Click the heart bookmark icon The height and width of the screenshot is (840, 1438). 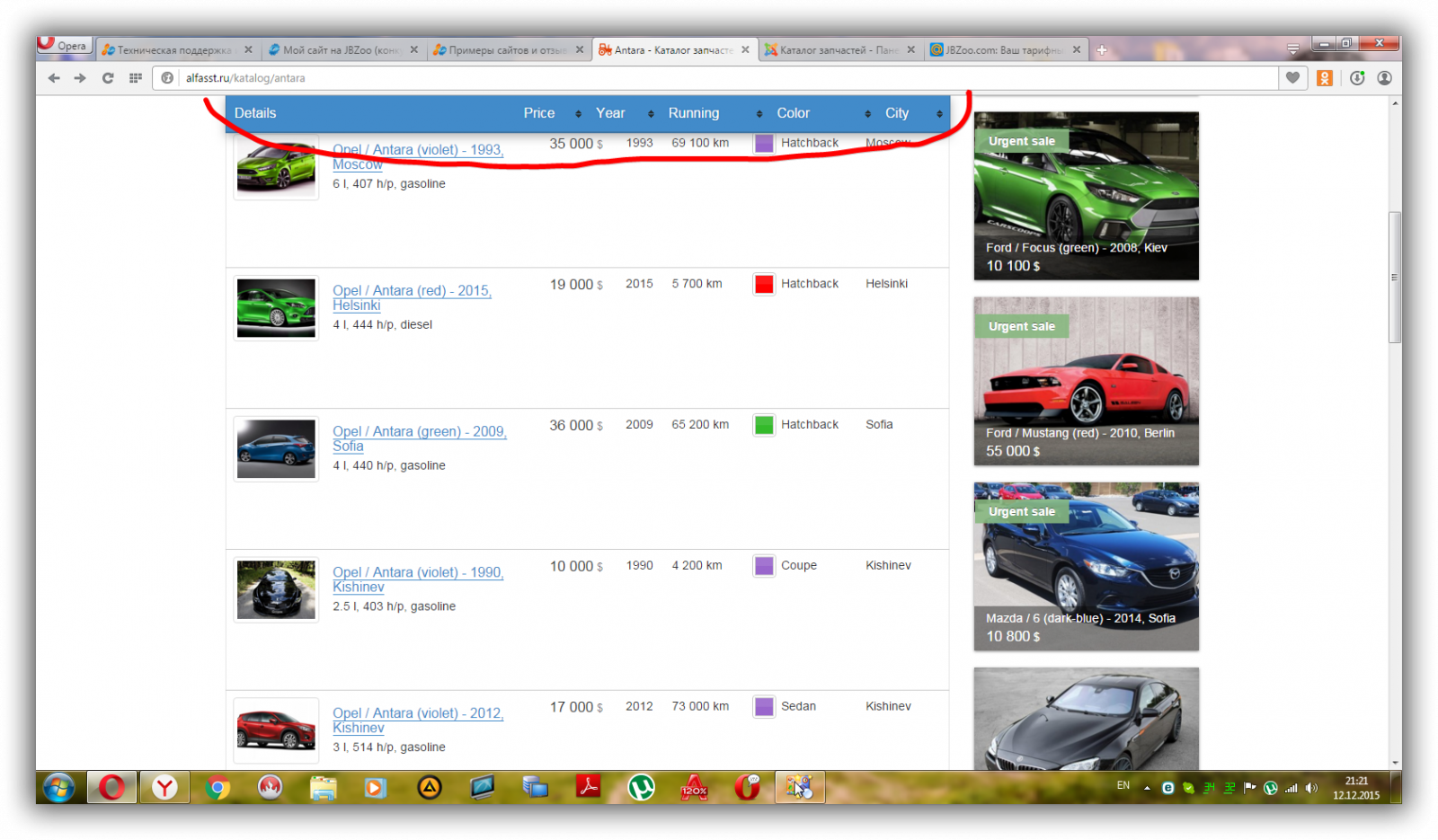click(x=1292, y=78)
